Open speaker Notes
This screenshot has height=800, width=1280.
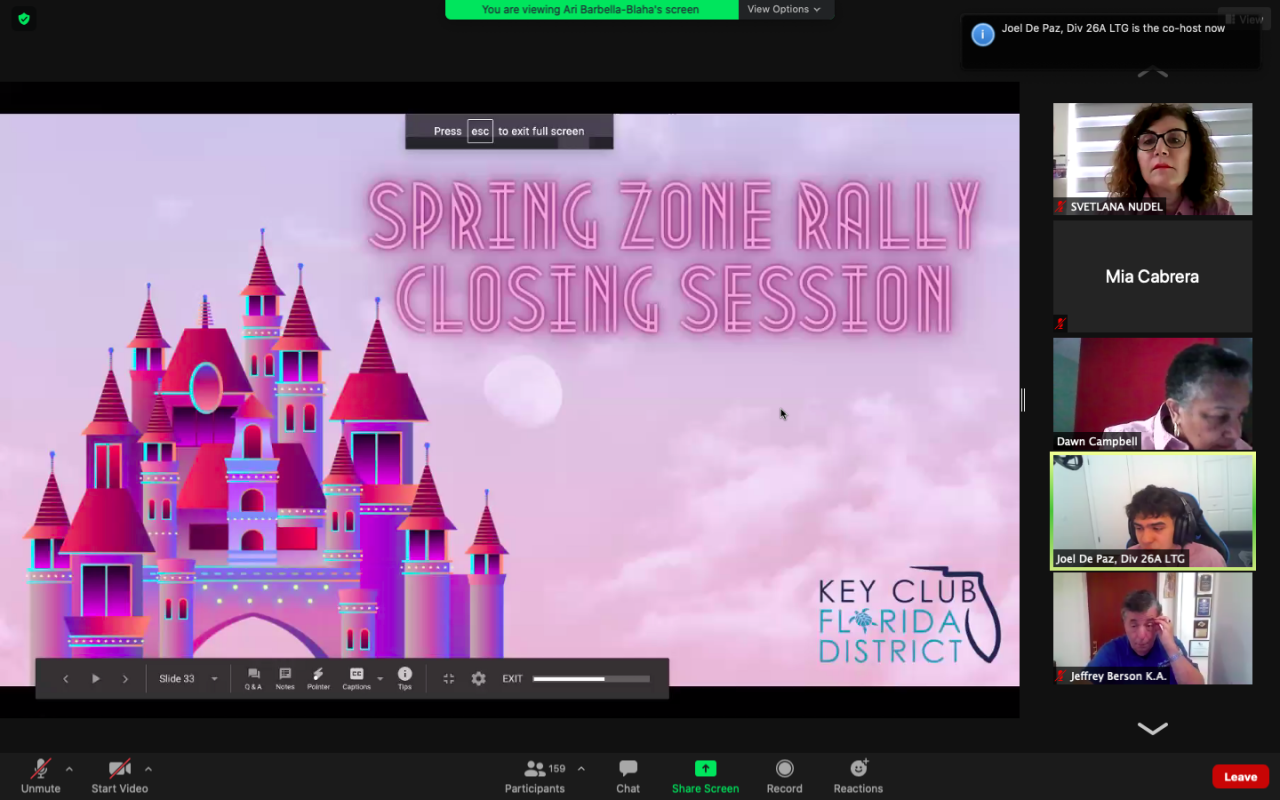coord(285,679)
